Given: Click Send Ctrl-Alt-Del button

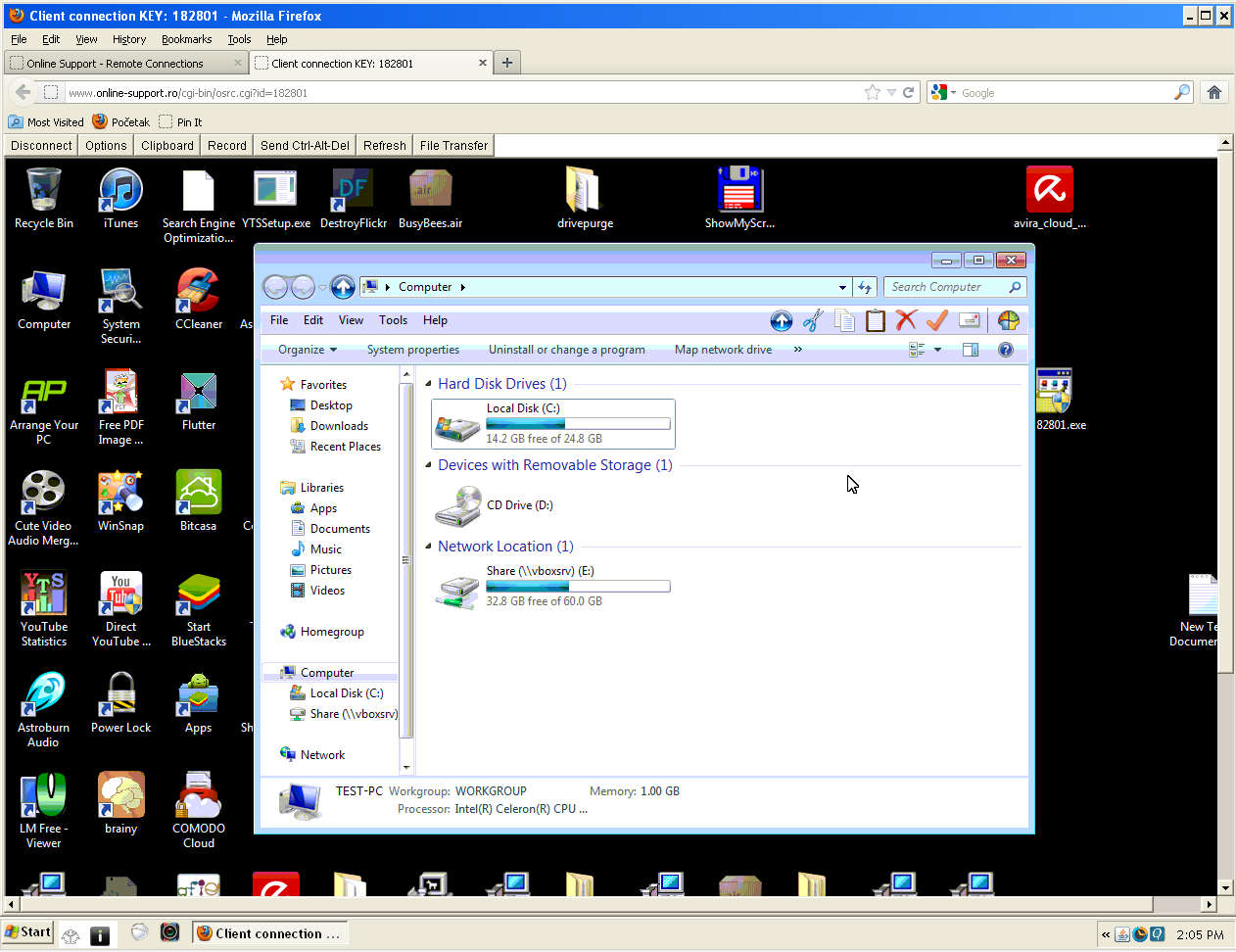Looking at the screenshot, I should tap(305, 145).
